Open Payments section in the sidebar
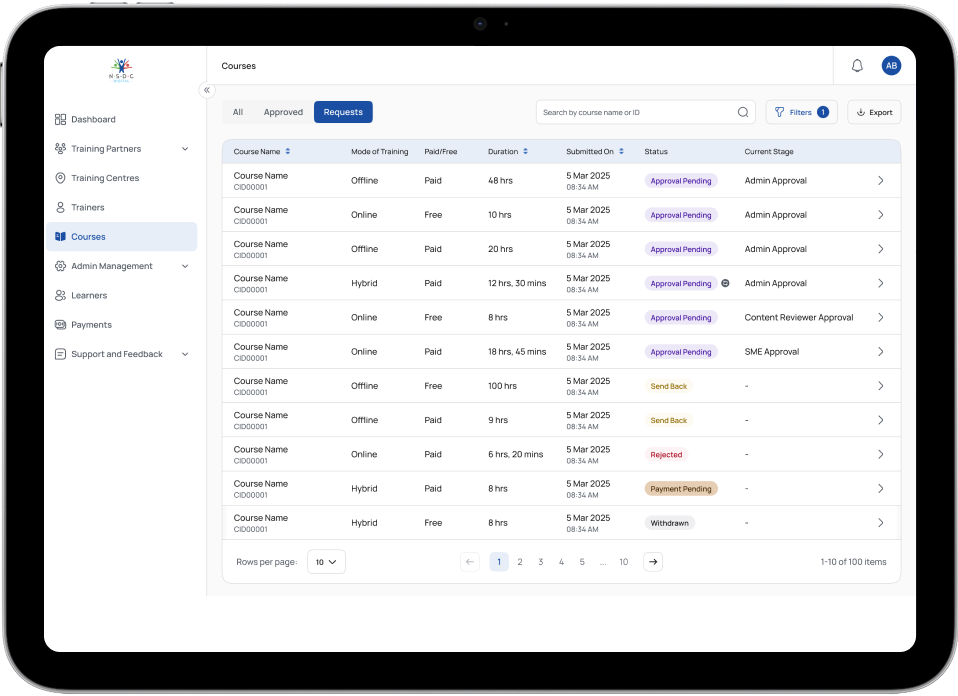This screenshot has height=696, width=958. 91,325
